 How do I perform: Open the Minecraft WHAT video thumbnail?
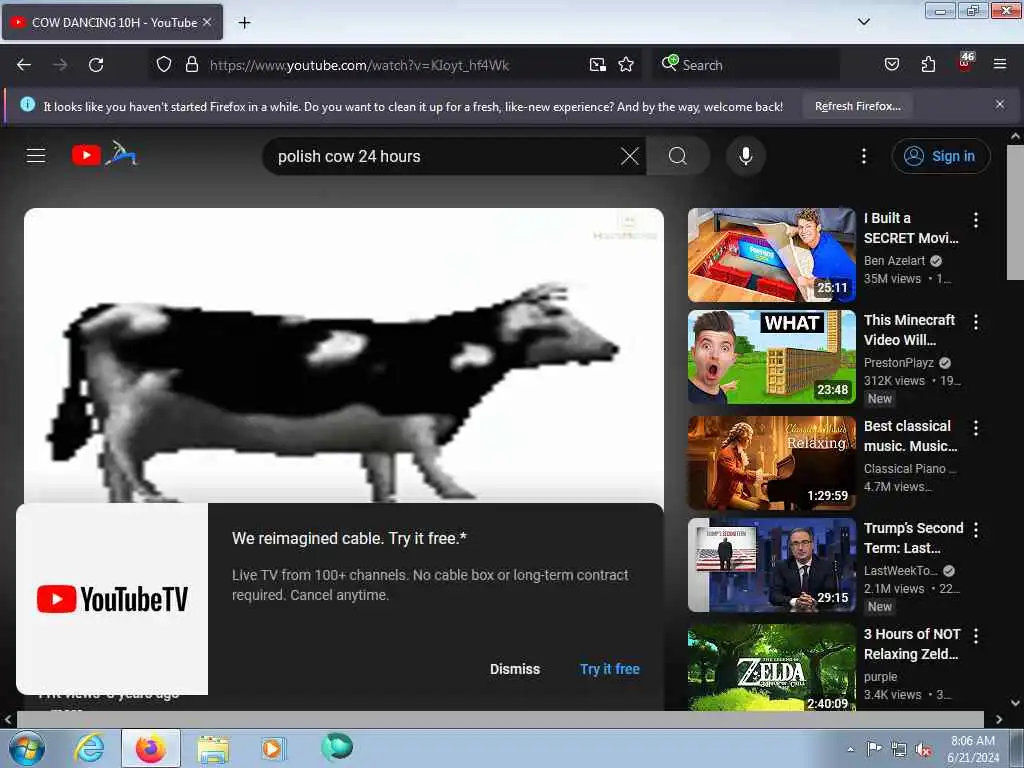(x=771, y=357)
